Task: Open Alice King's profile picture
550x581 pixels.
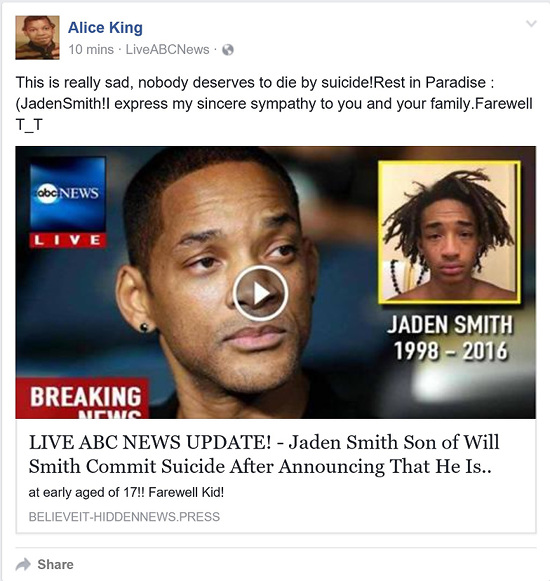Action: tap(37, 37)
